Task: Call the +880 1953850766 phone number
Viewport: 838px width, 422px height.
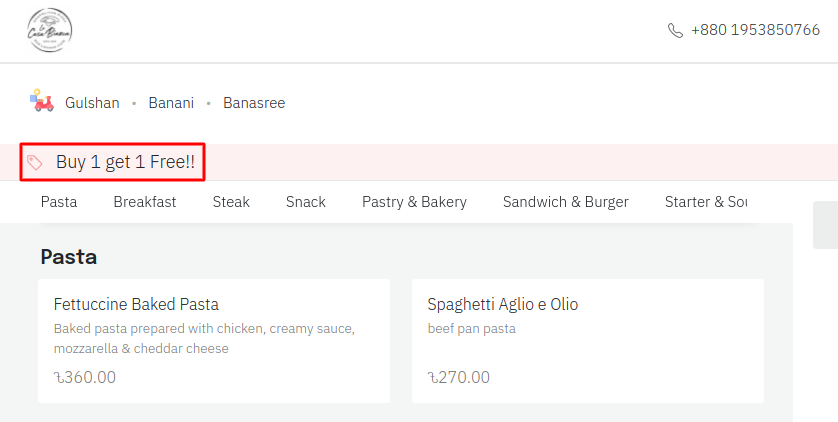Action: pyautogui.click(x=755, y=30)
